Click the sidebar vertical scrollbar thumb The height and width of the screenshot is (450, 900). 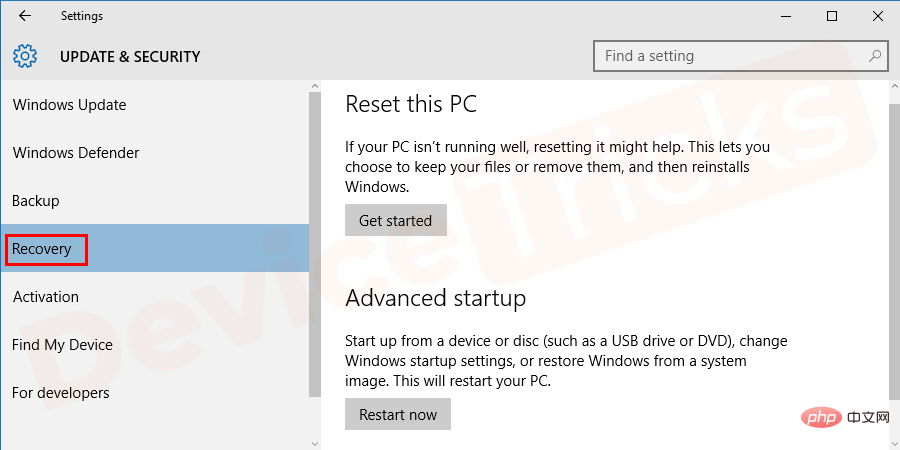[315, 244]
